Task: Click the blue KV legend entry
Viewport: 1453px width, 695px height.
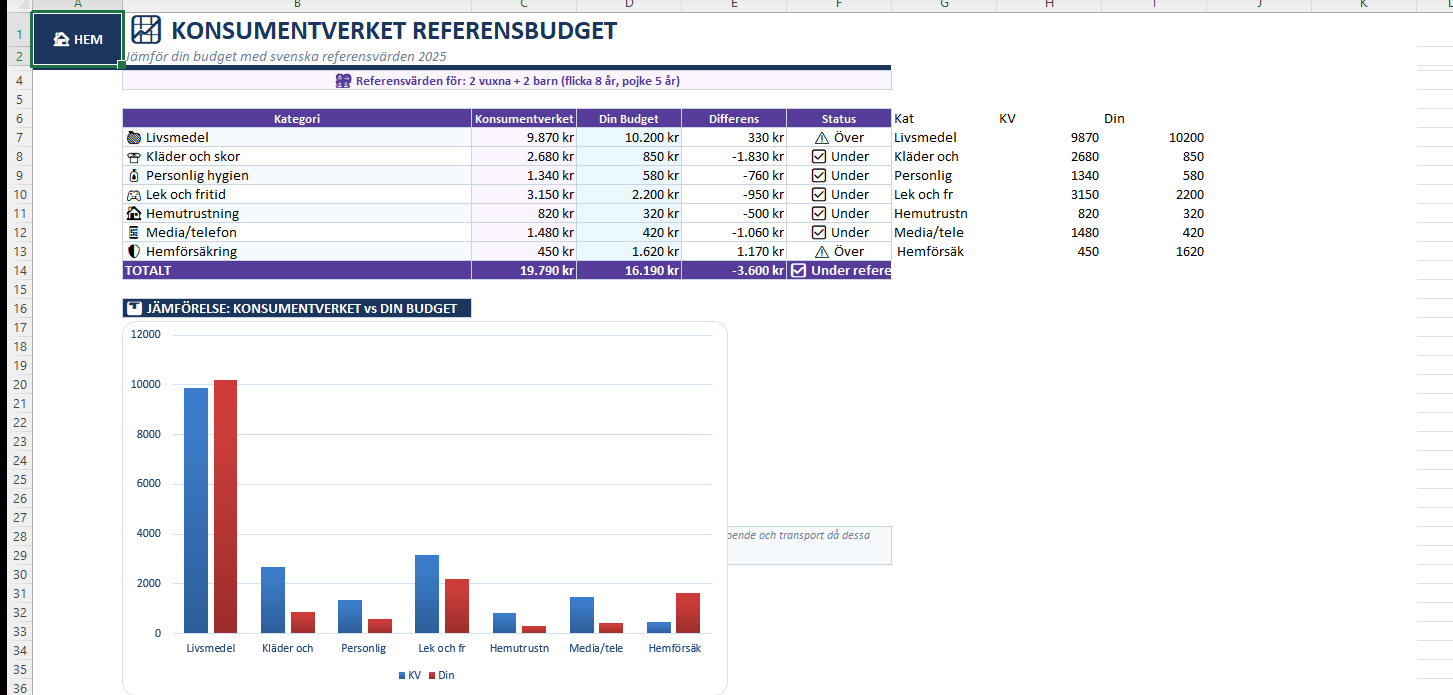Action: [x=409, y=675]
